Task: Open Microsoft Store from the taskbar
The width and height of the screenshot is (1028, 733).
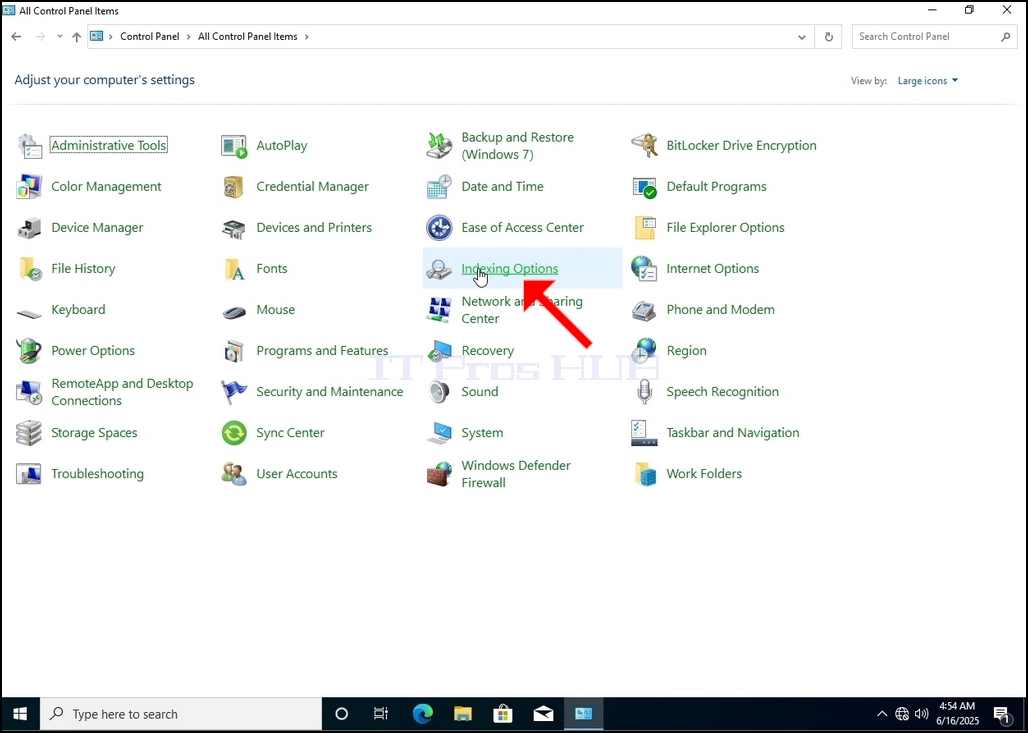Action: click(x=503, y=714)
